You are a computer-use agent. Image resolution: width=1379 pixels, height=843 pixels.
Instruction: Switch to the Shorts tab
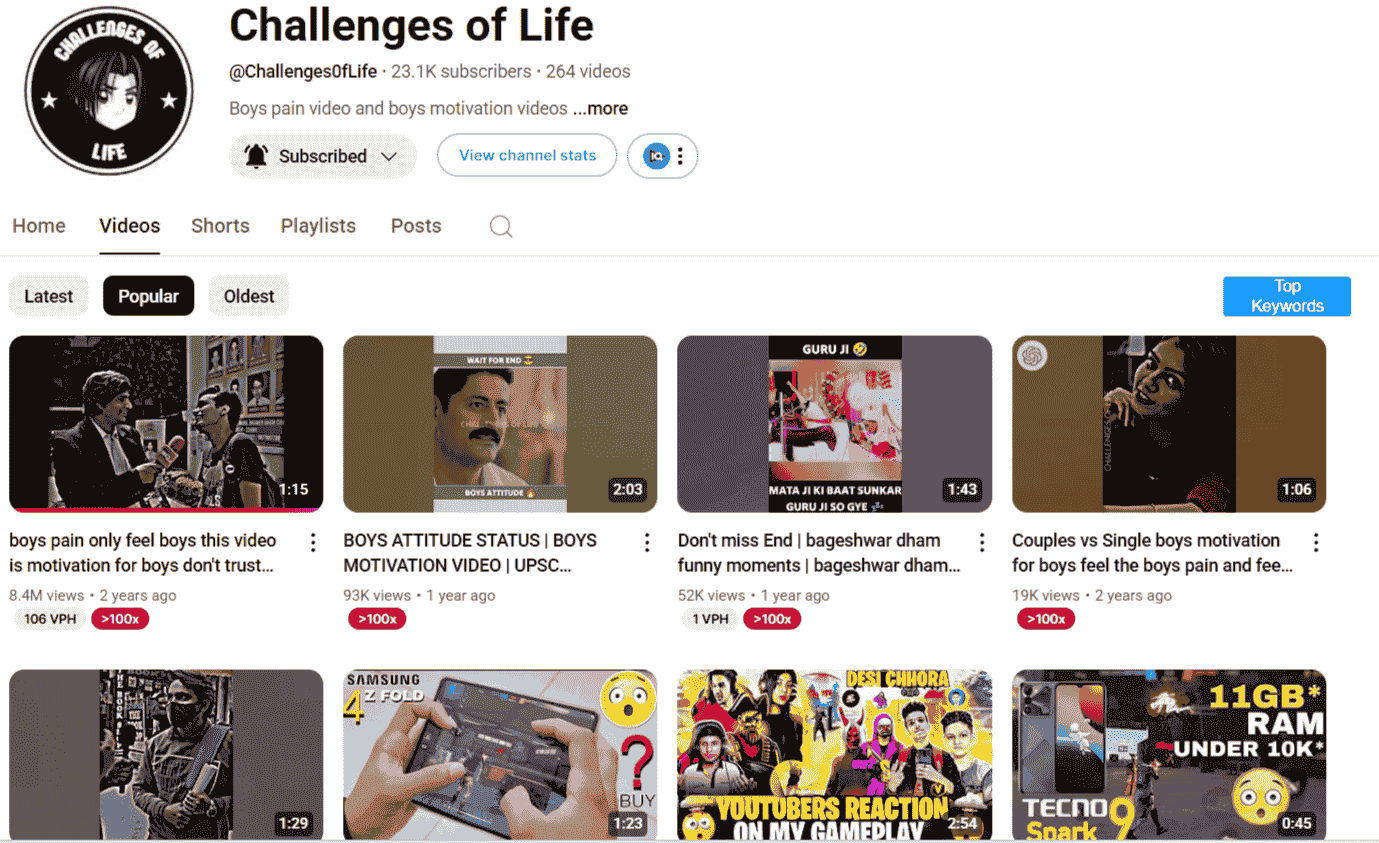(220, 226)
